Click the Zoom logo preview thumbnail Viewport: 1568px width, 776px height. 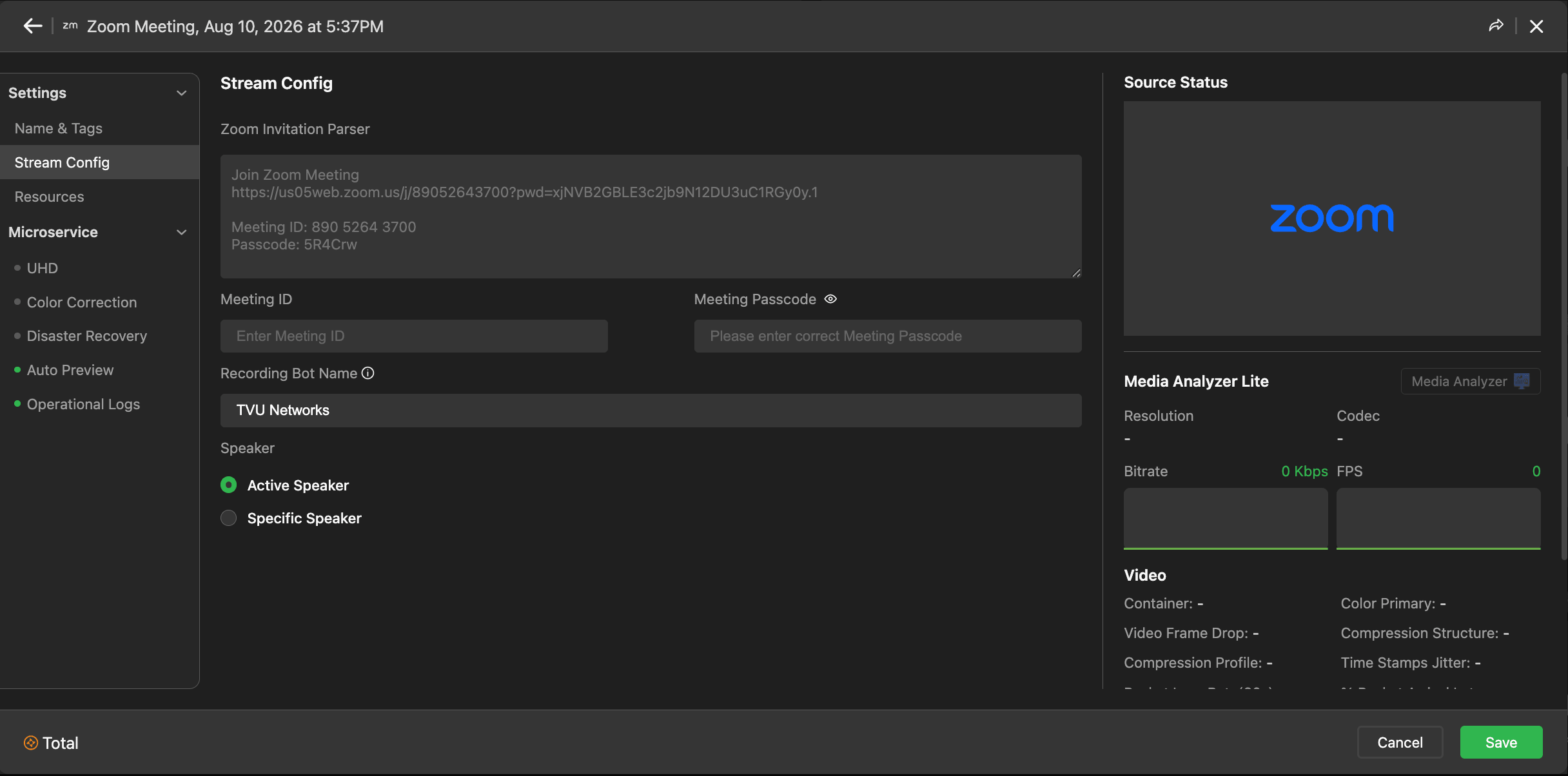coord(1332,218)
